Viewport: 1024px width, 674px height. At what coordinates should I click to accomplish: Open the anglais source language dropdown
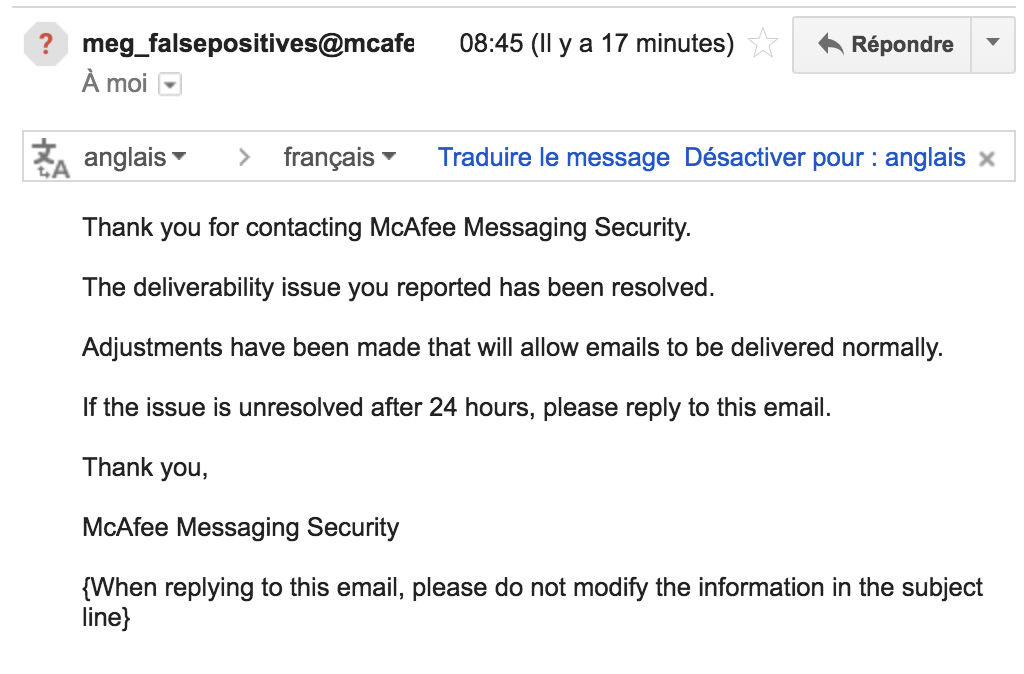(135, 157)
